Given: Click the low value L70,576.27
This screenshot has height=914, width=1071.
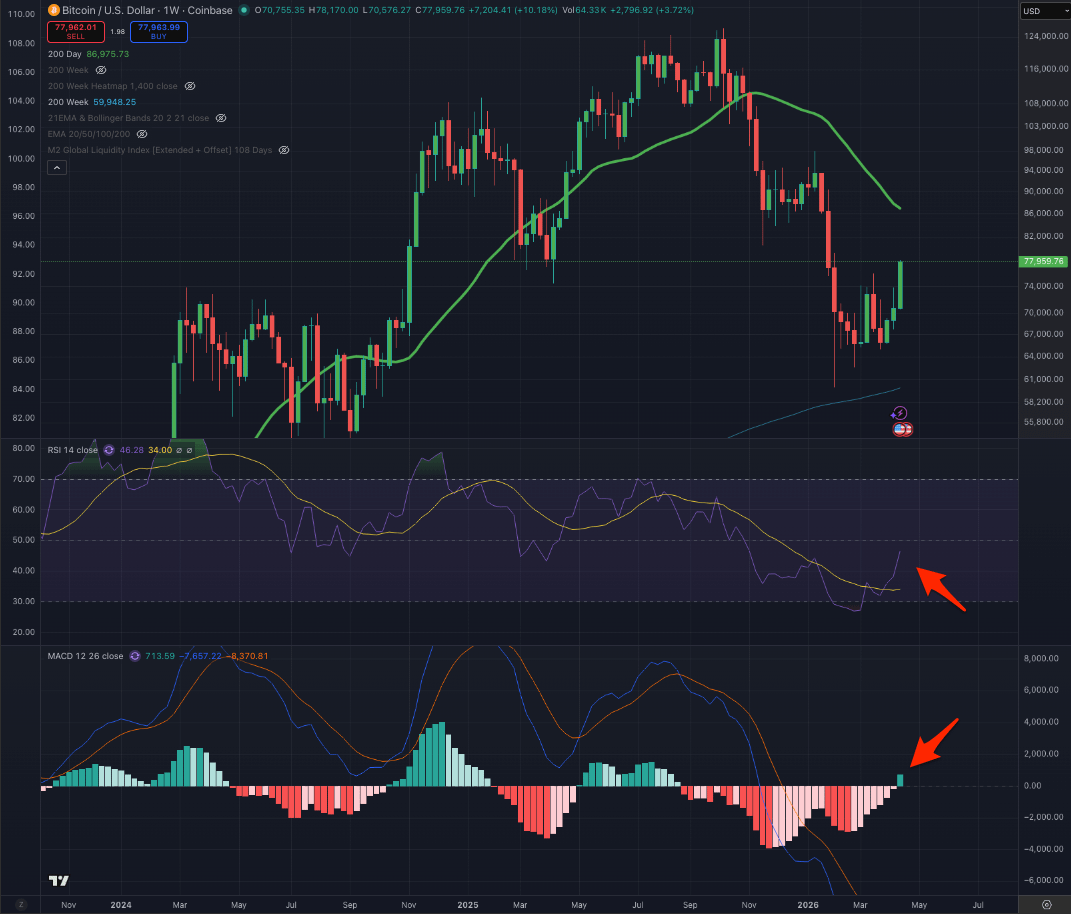Looking at the screenshot, I should pyautogui.click(x=387, y=10).
